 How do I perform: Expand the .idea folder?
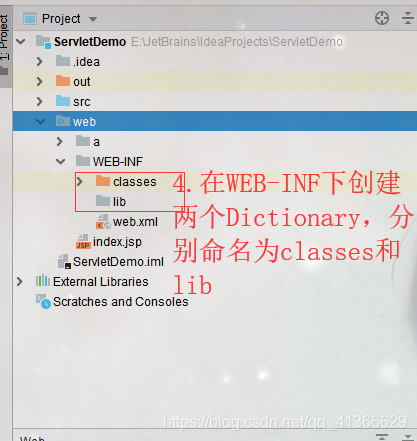point(40,62)
